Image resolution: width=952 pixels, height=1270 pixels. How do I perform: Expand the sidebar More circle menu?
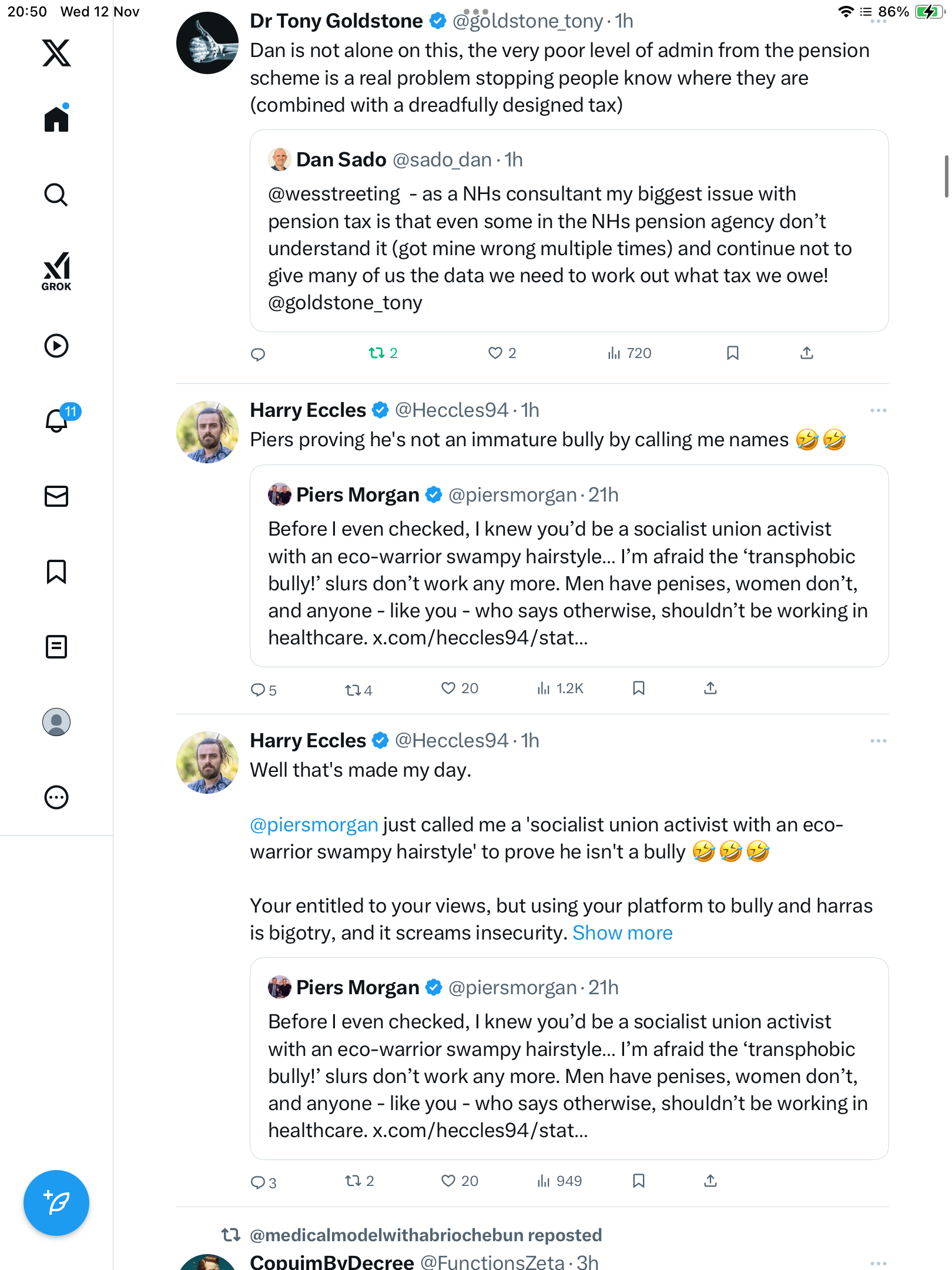coord(56,797)
